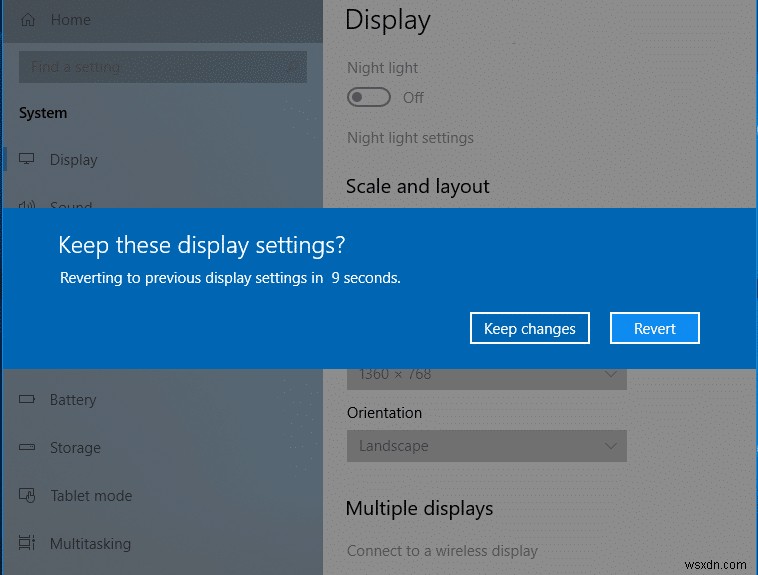The image size is (758, 575).
Task: Click the Keep changes button
Action: coord(529,328)
